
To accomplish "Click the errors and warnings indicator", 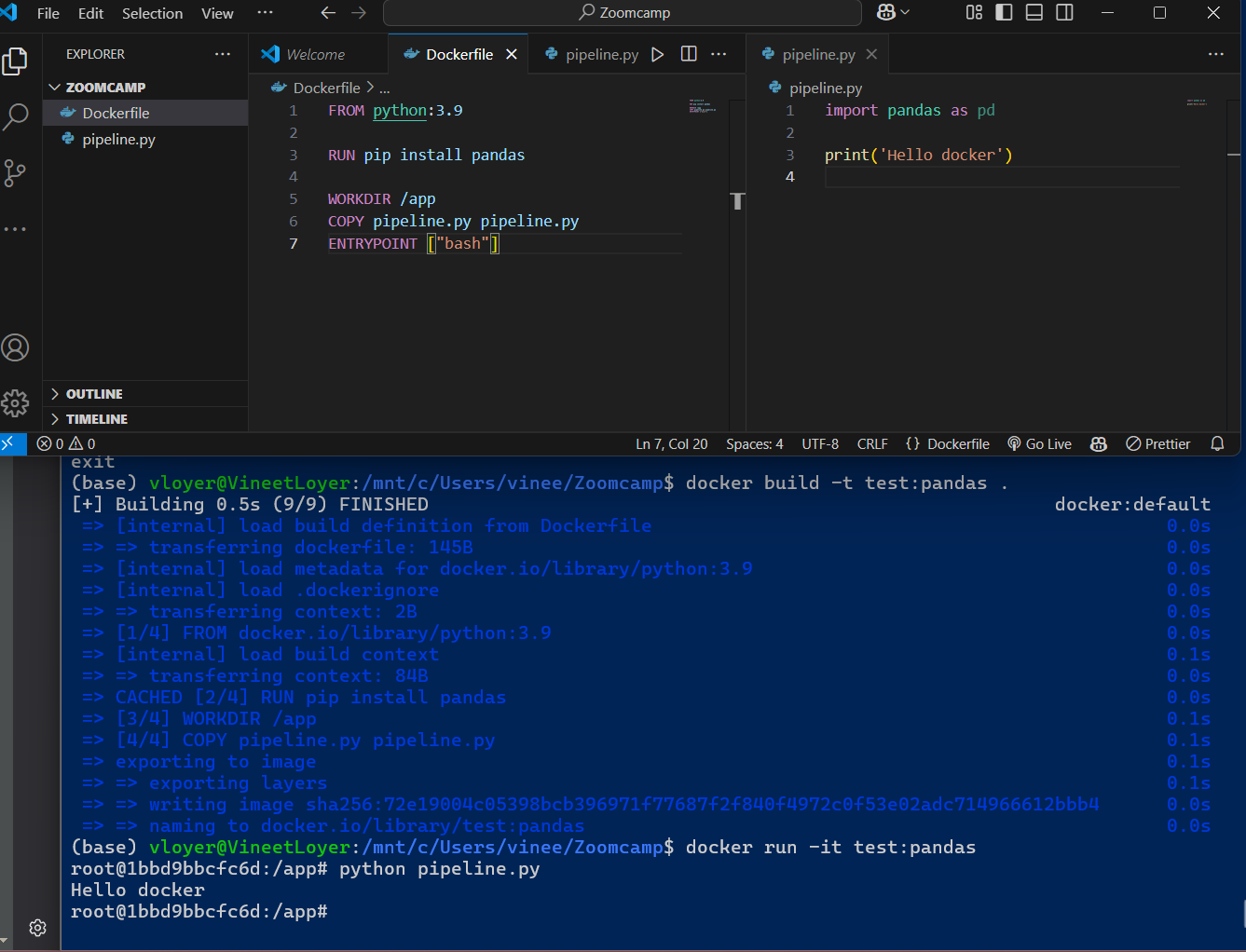I will [66, 444].
